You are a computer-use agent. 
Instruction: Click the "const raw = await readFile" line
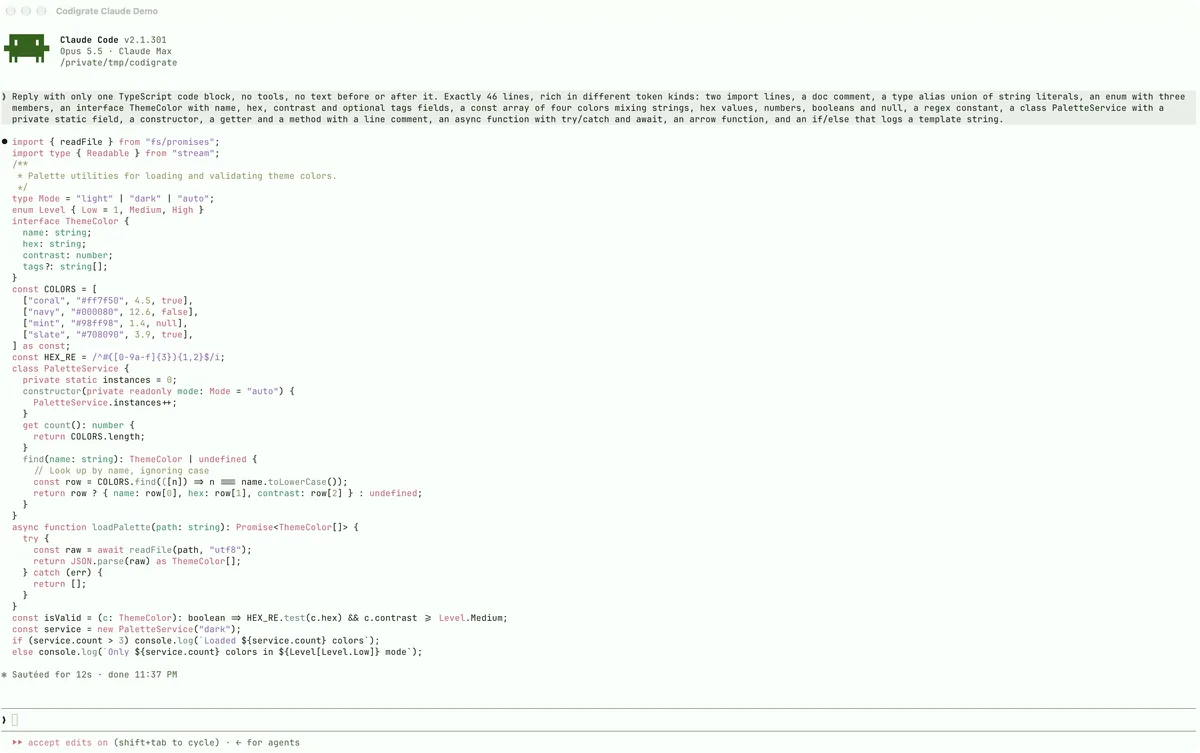click(143, 550)
